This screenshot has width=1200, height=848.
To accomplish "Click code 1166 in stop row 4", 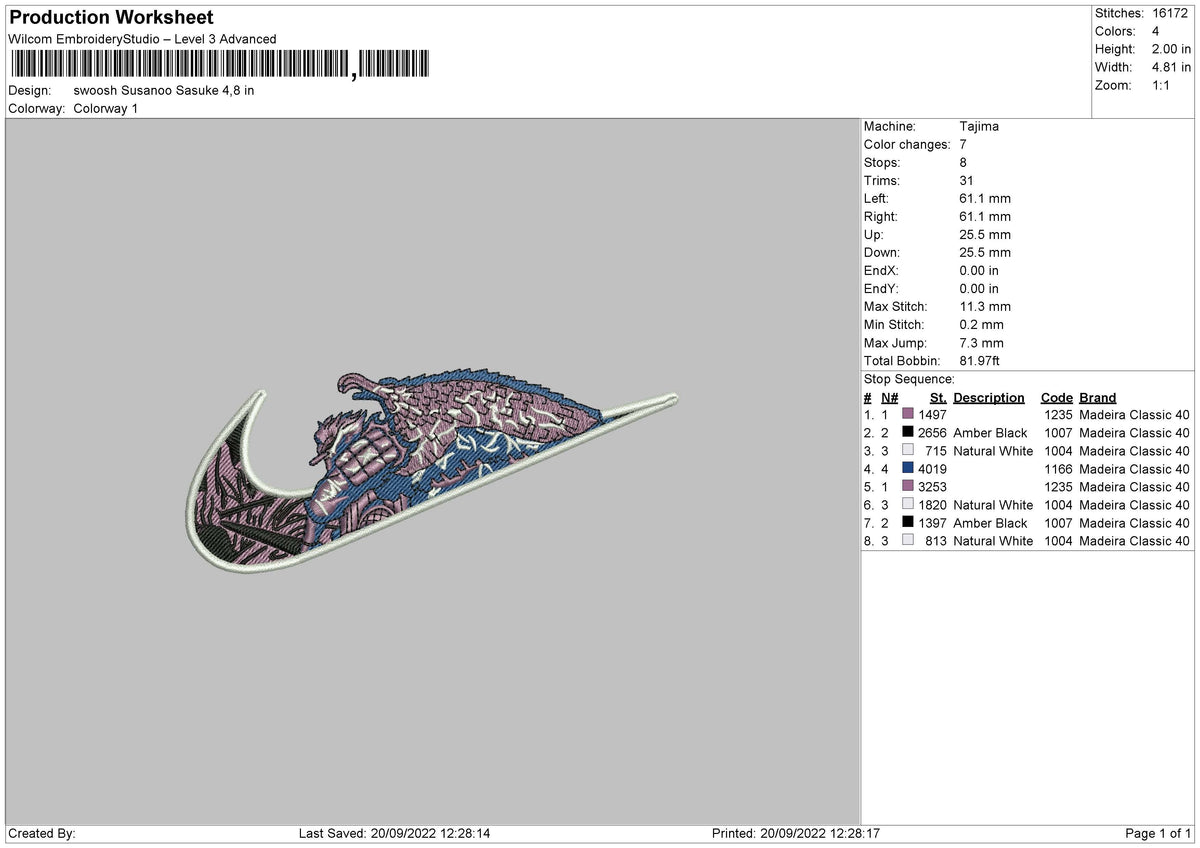I will 1056,469.
